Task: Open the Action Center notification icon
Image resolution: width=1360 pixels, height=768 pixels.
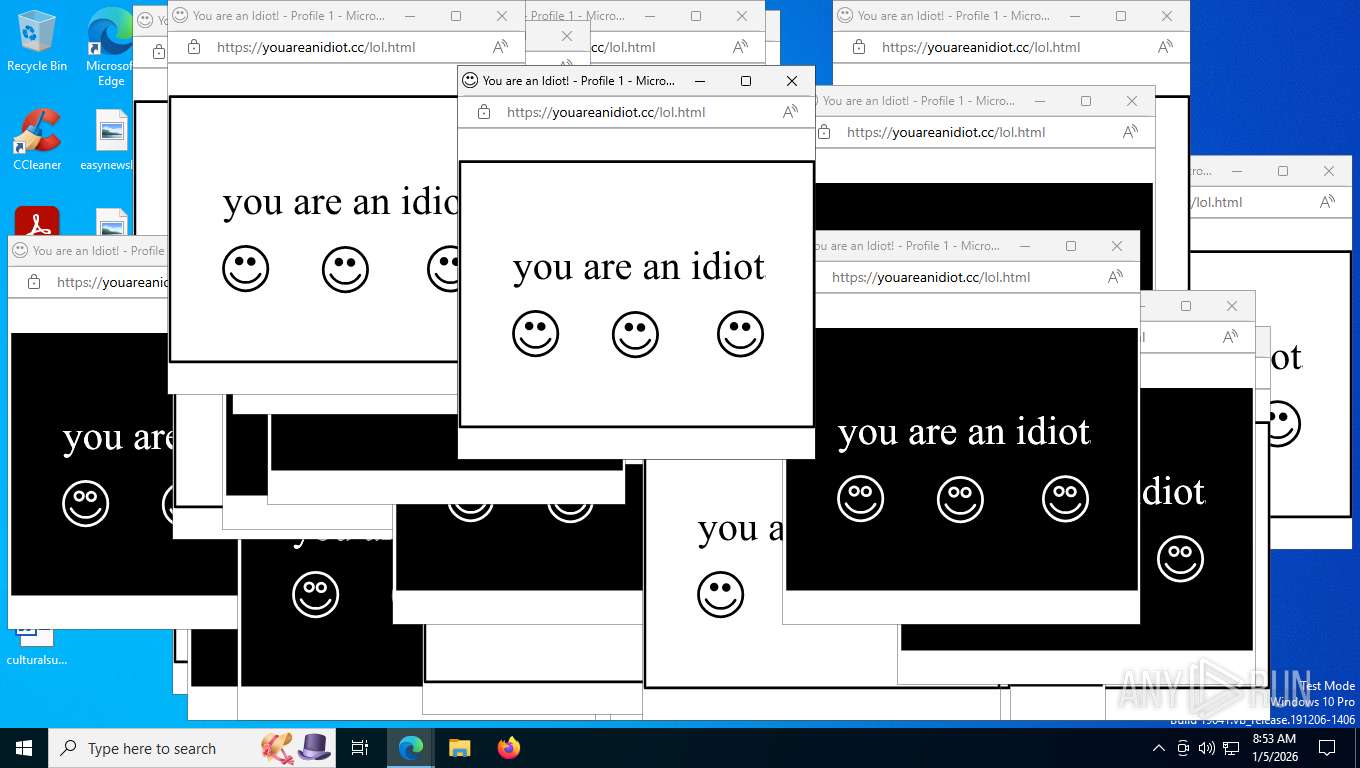Action: [x=1327, y=748]
